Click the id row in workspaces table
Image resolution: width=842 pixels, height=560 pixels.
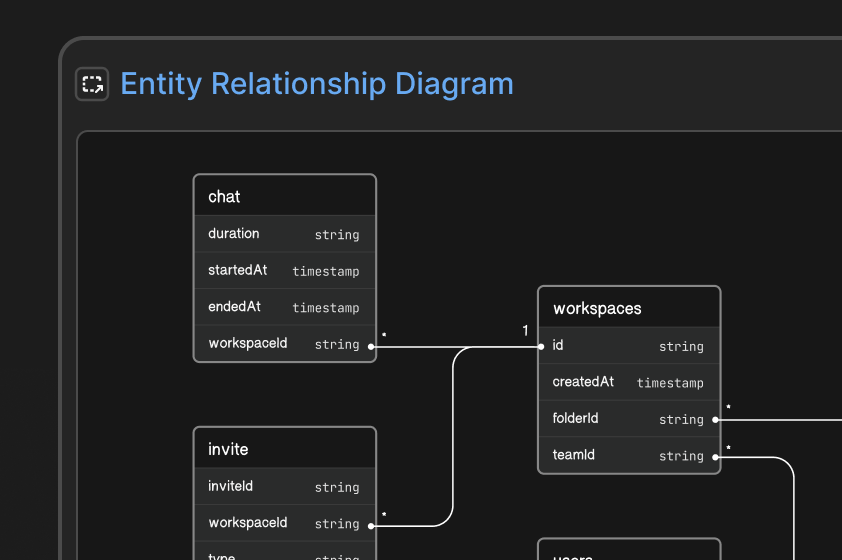point(629,346)
